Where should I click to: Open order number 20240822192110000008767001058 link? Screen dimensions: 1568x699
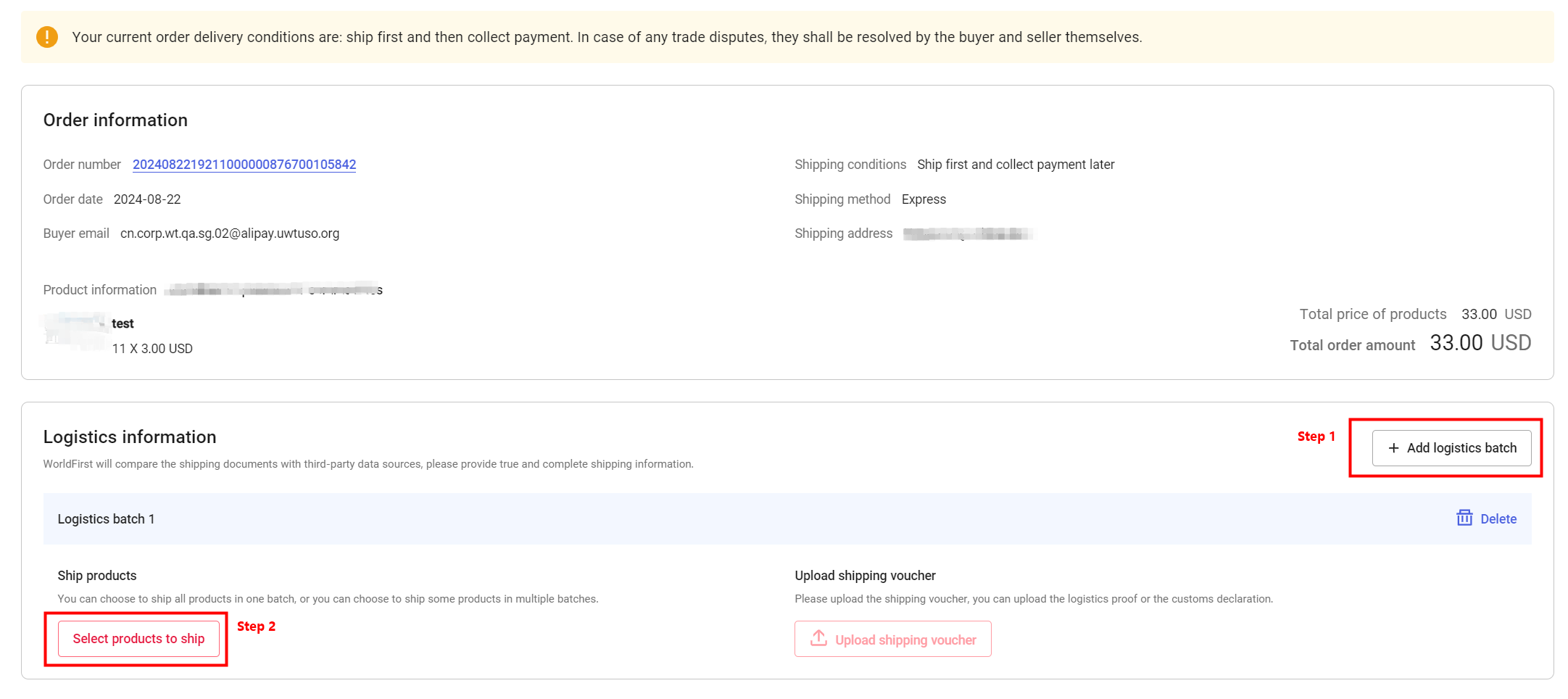click(x=244, y=165)
